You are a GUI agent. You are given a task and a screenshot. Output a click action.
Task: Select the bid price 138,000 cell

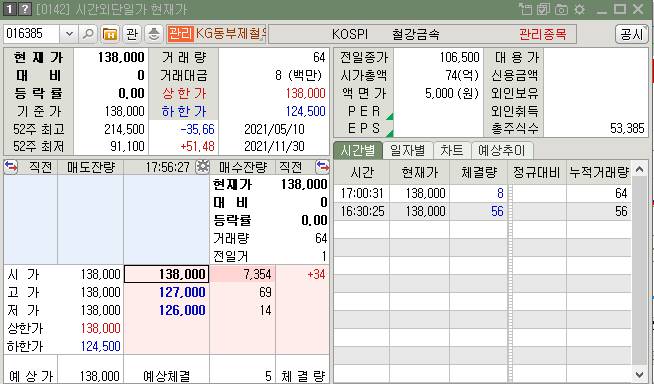[x=166, y=274]
